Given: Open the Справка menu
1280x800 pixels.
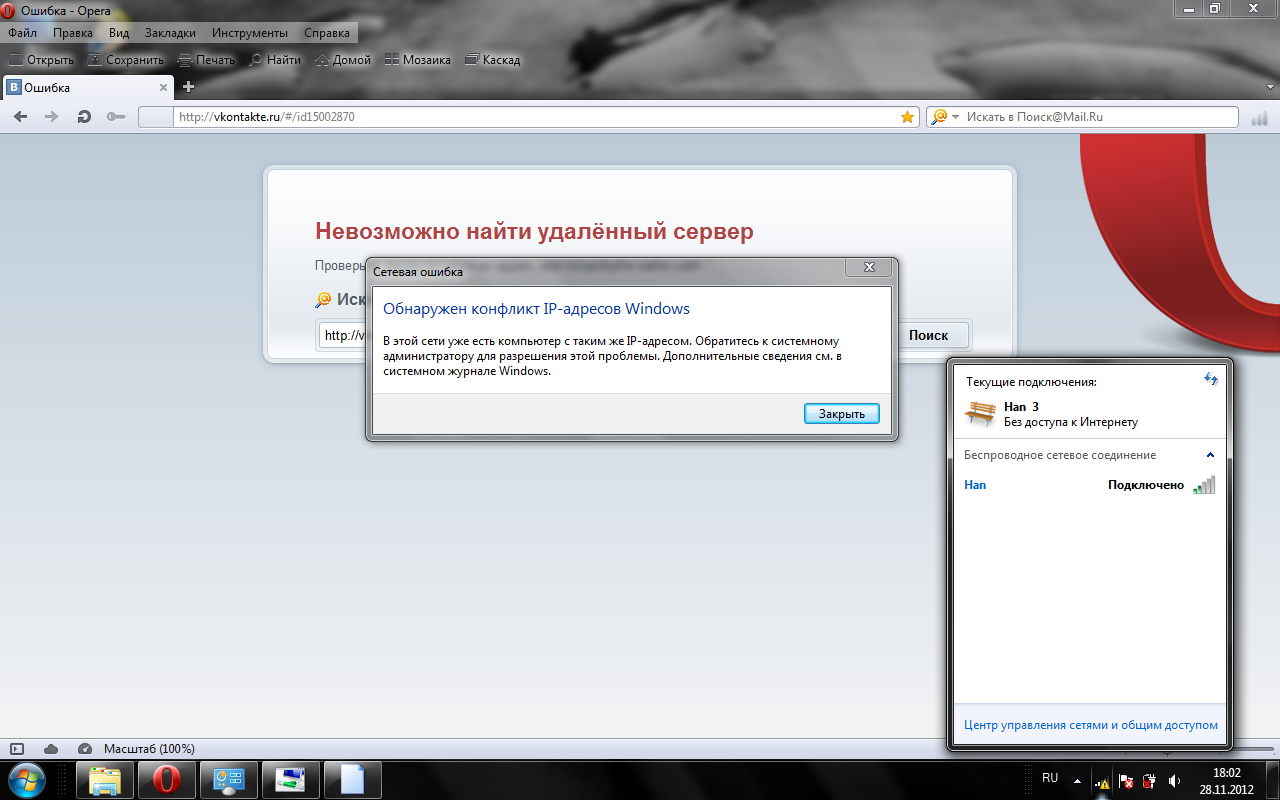Looking at the screenshot, I should (x=327, y=33).
